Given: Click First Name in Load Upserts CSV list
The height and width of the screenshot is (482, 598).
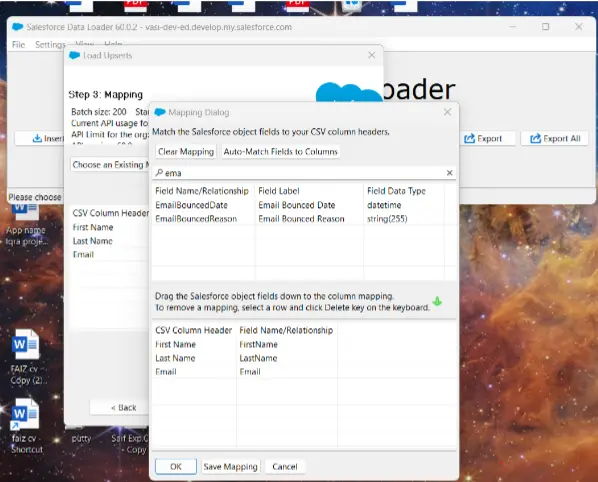Looking at the screenshot, I should [93, 227].
